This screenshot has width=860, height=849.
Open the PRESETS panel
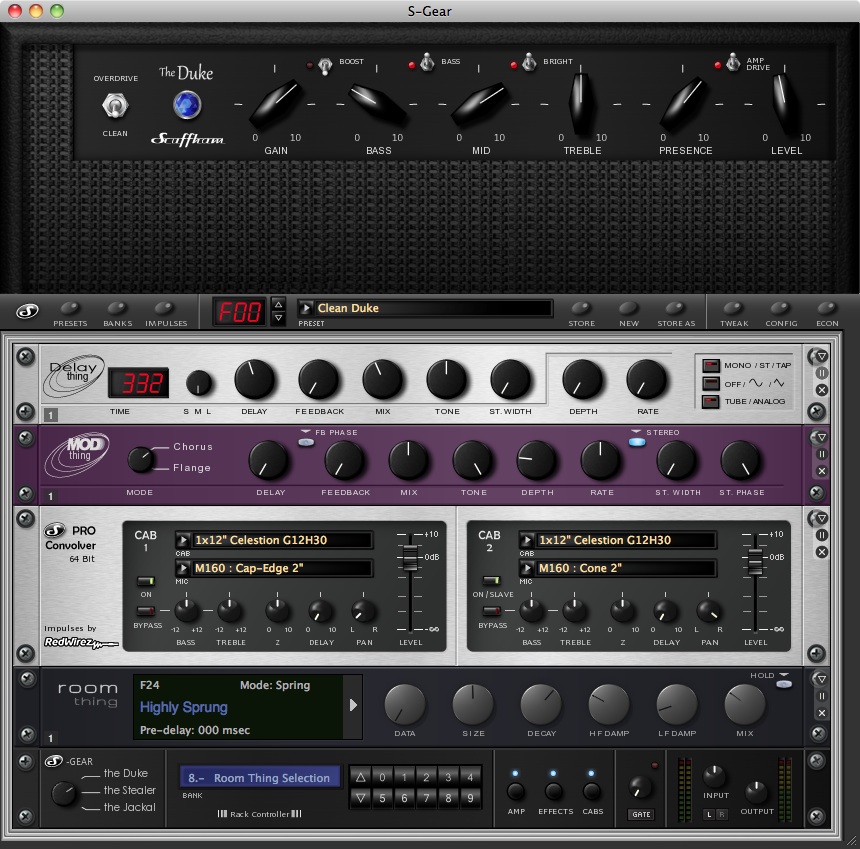point(70,308)
